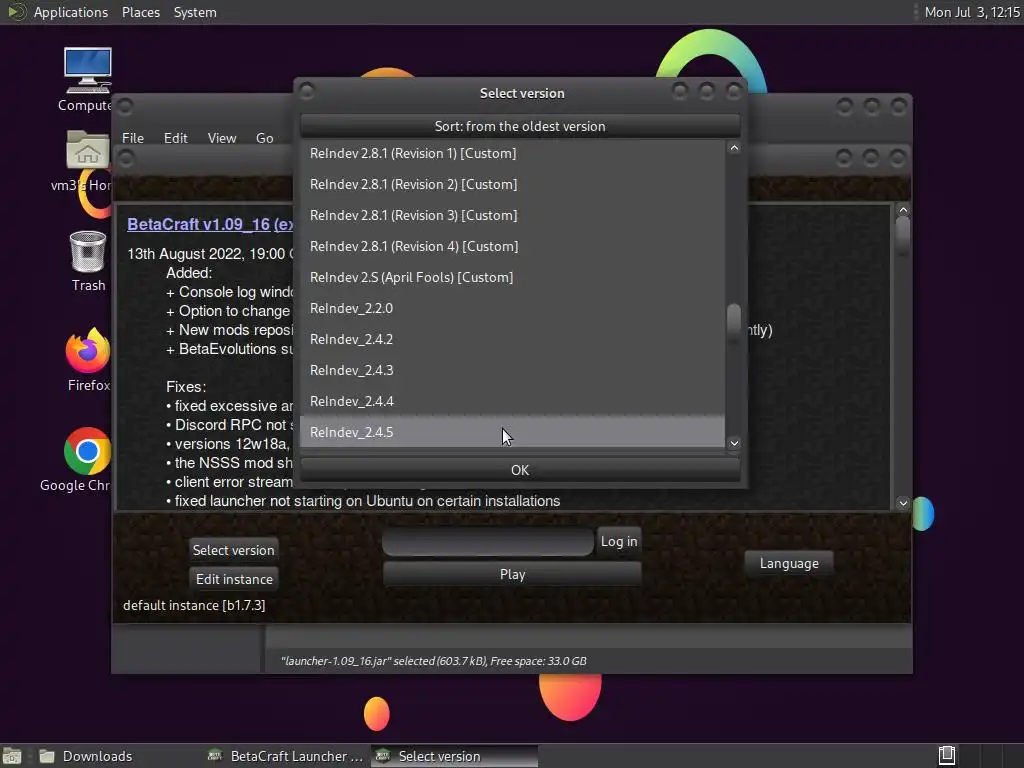Open the View menu in the file manager window
This screenshot has width=1024, height=768.
click(221, 138)
